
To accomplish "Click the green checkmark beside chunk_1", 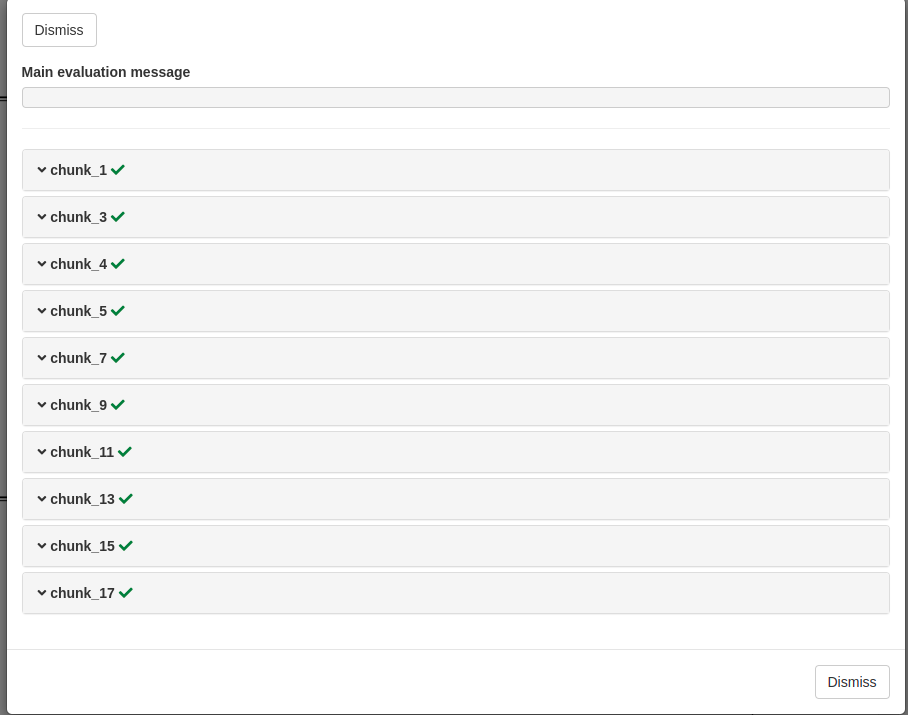I will [x=118, y=170].
